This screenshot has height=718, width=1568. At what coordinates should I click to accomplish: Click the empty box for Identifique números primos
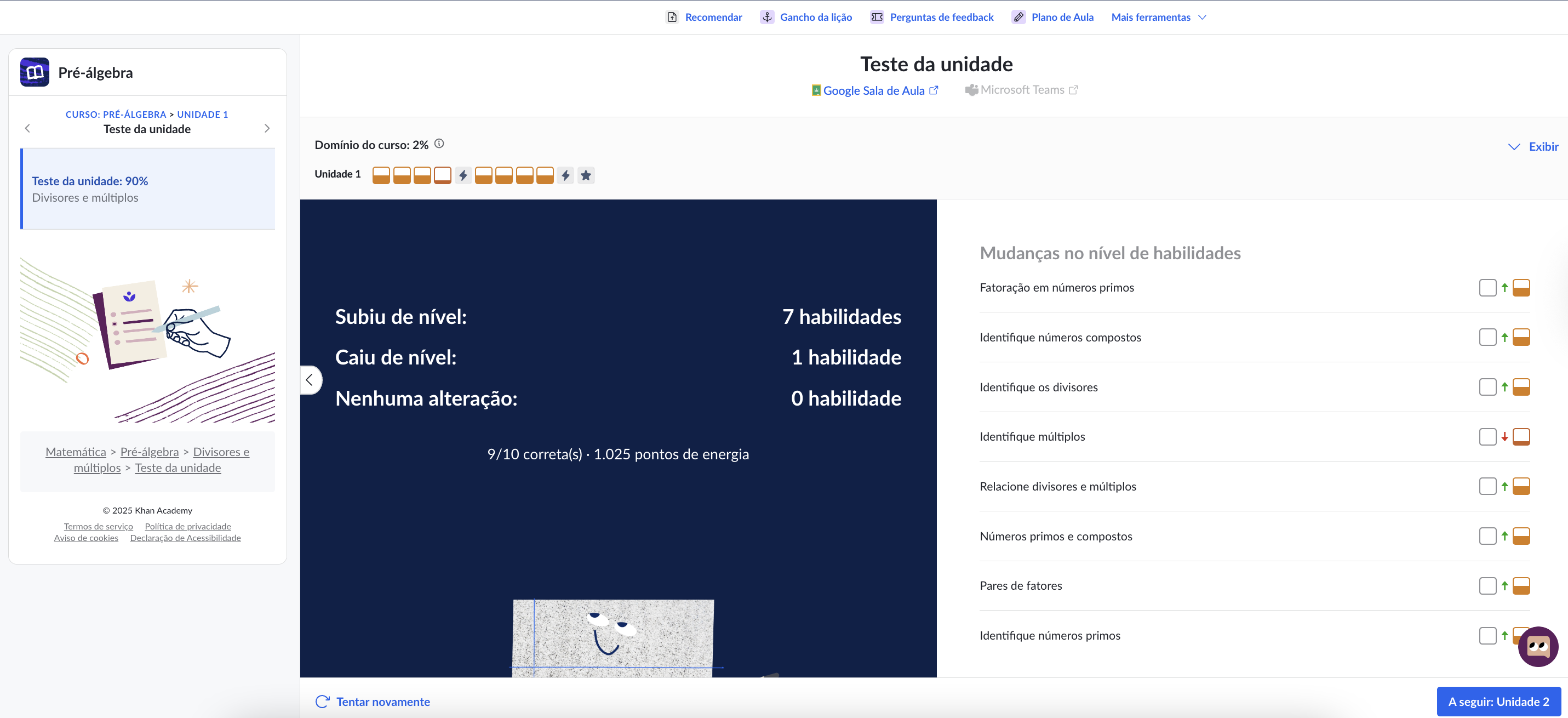point(1487,636)
